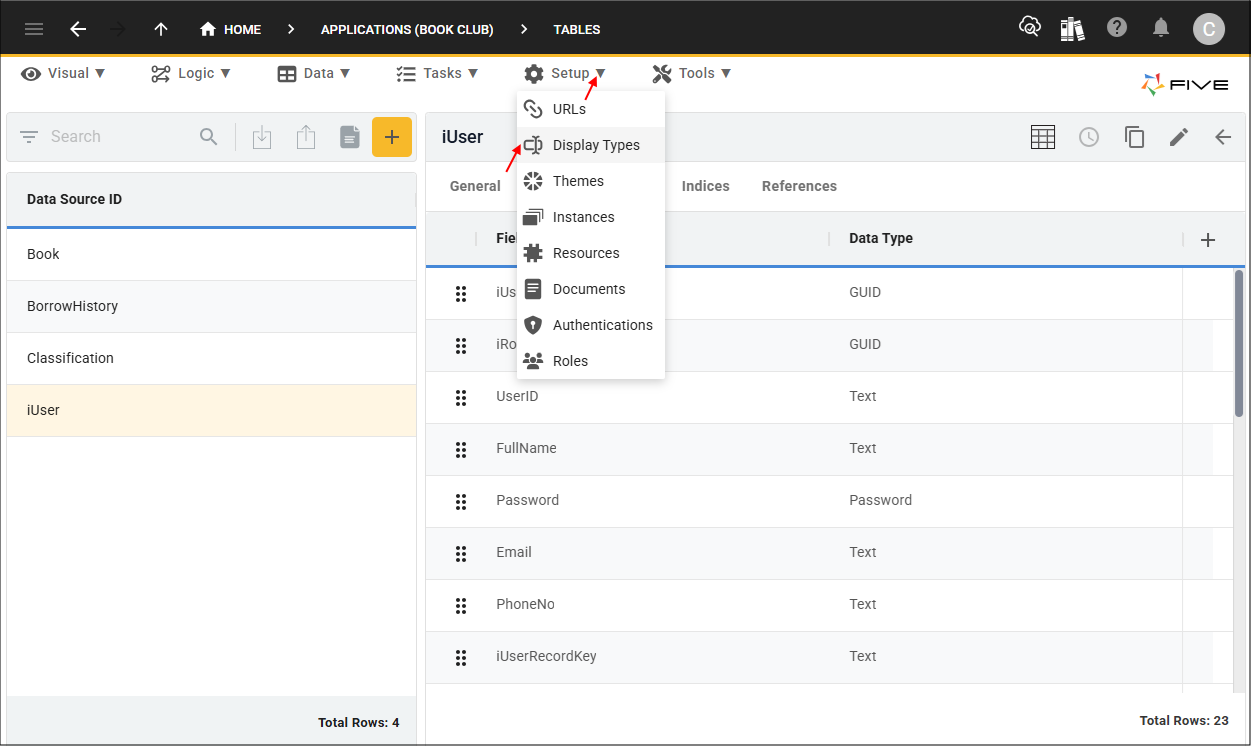This screenshot has width=1251, height=746.
Task: Click the drag handle of the PhoneNo row
Action: (461, 605)
